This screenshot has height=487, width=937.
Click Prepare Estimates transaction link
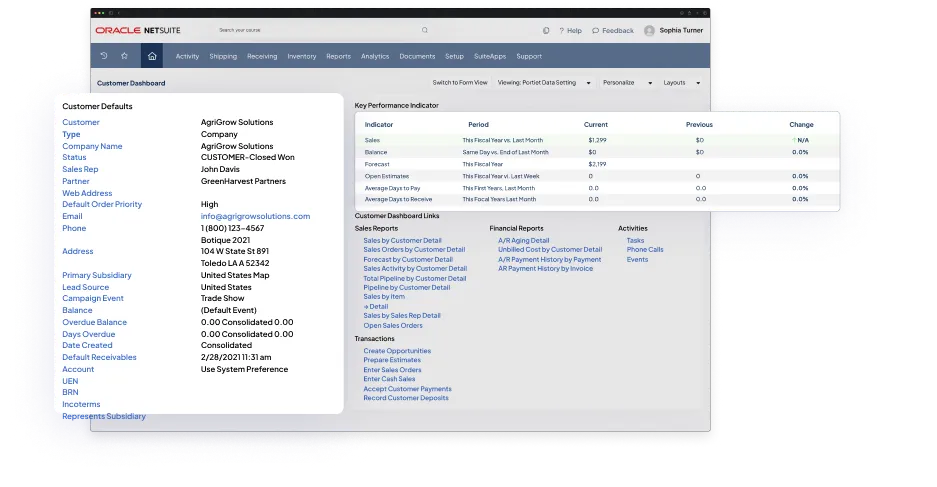(x=392, y=360)
